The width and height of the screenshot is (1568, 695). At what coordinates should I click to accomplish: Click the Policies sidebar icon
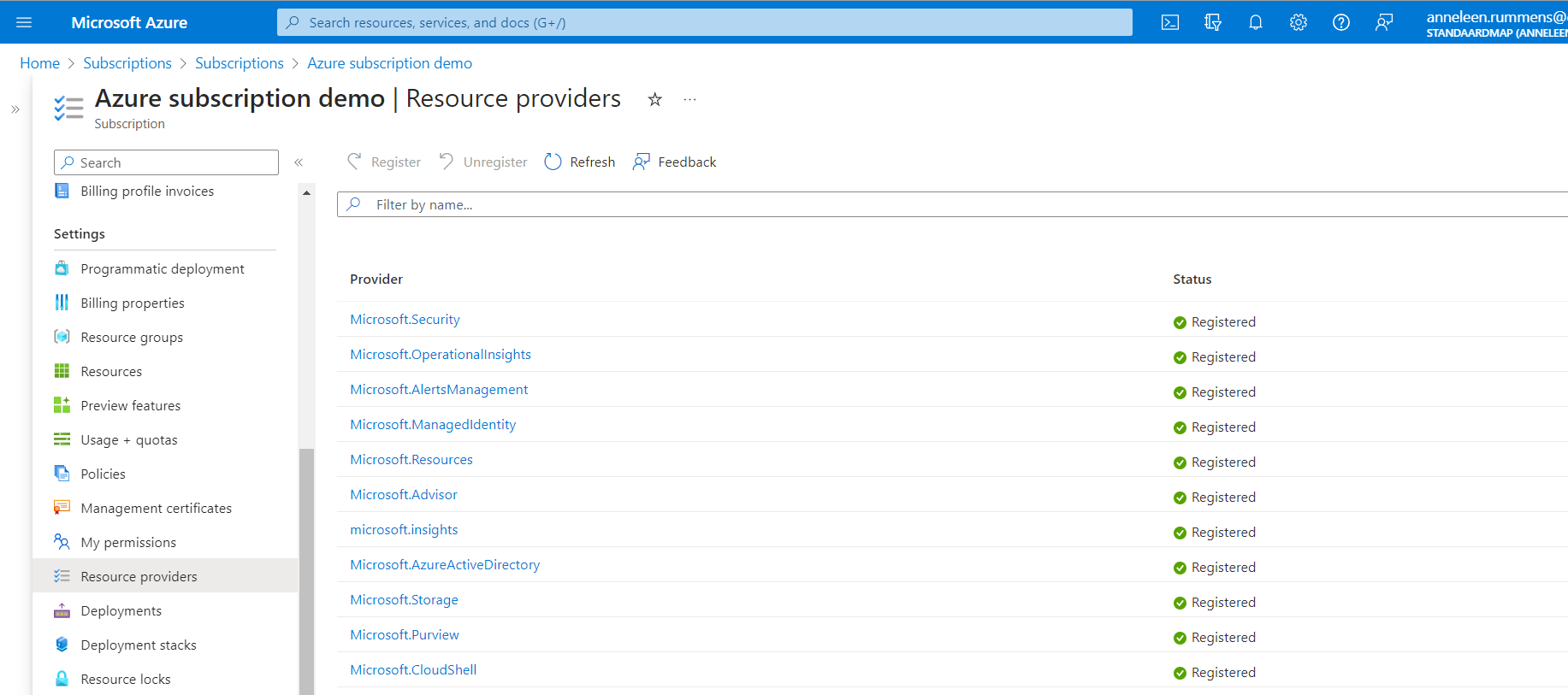(x=62, y=473)
